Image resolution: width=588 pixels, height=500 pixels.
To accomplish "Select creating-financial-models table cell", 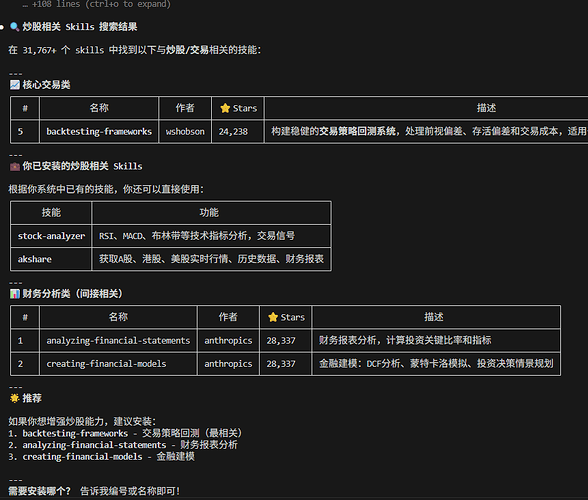I will [118, 364].
